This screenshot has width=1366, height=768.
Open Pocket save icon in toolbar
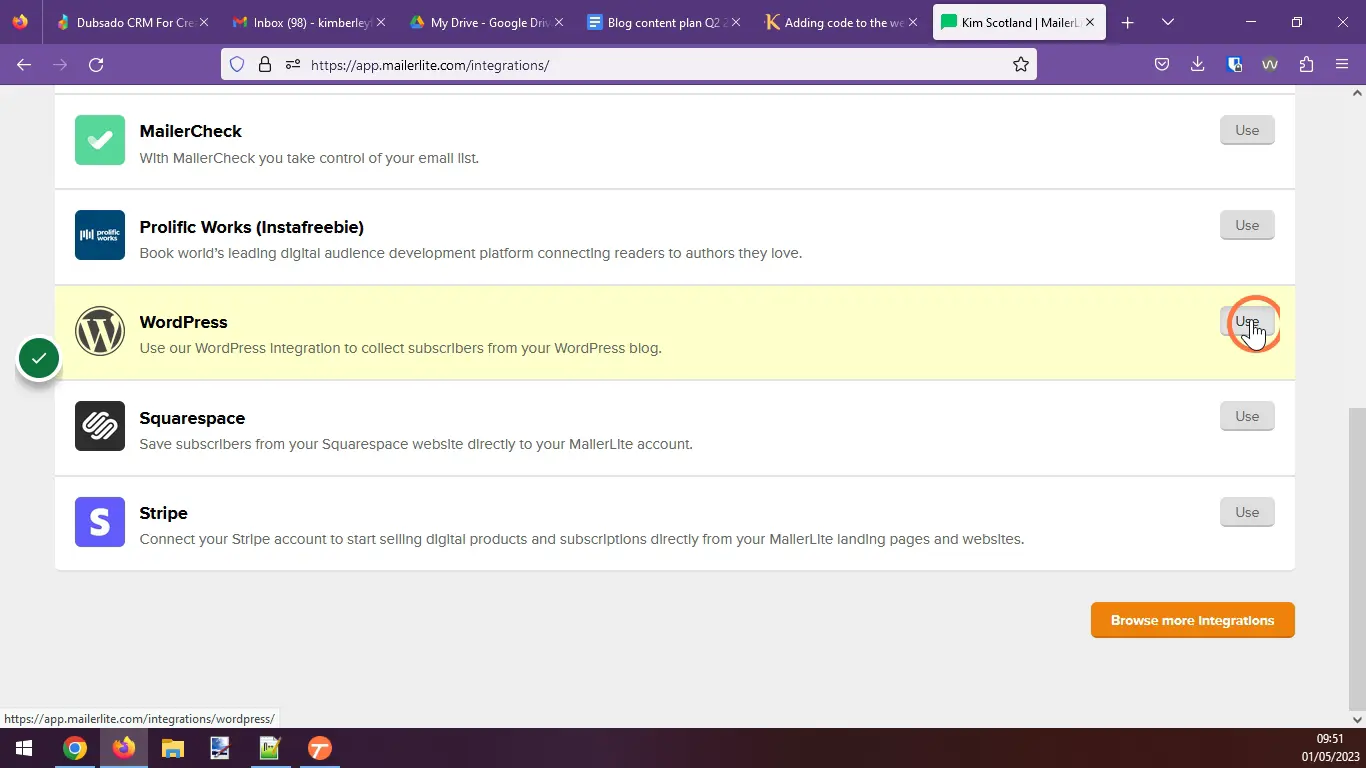[x=1162, y=65]
